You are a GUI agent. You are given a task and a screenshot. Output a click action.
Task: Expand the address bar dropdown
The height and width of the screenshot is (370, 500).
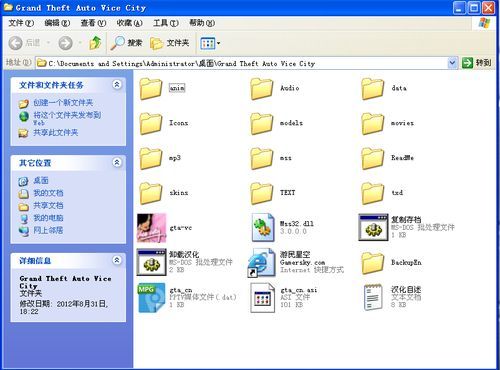click(452, 63)
